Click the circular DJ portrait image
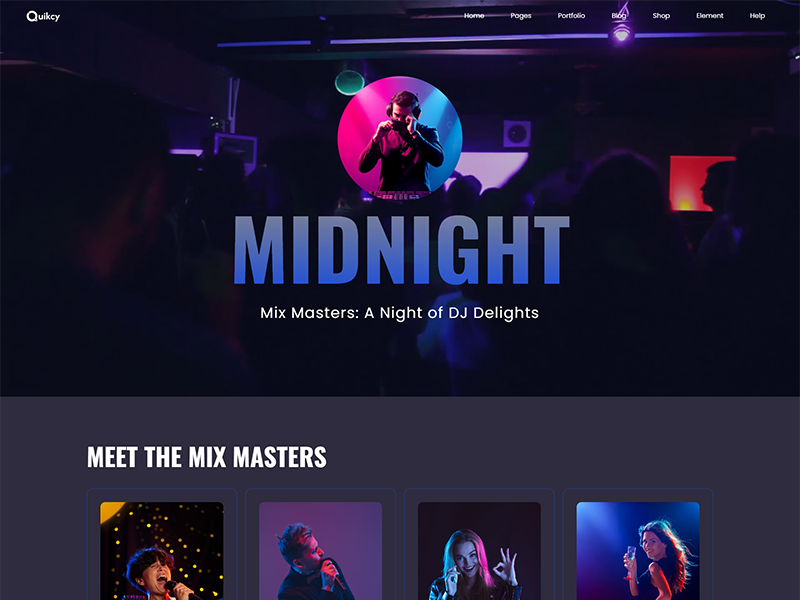Viewport: 800px width, 600px height. coord(399,138)
